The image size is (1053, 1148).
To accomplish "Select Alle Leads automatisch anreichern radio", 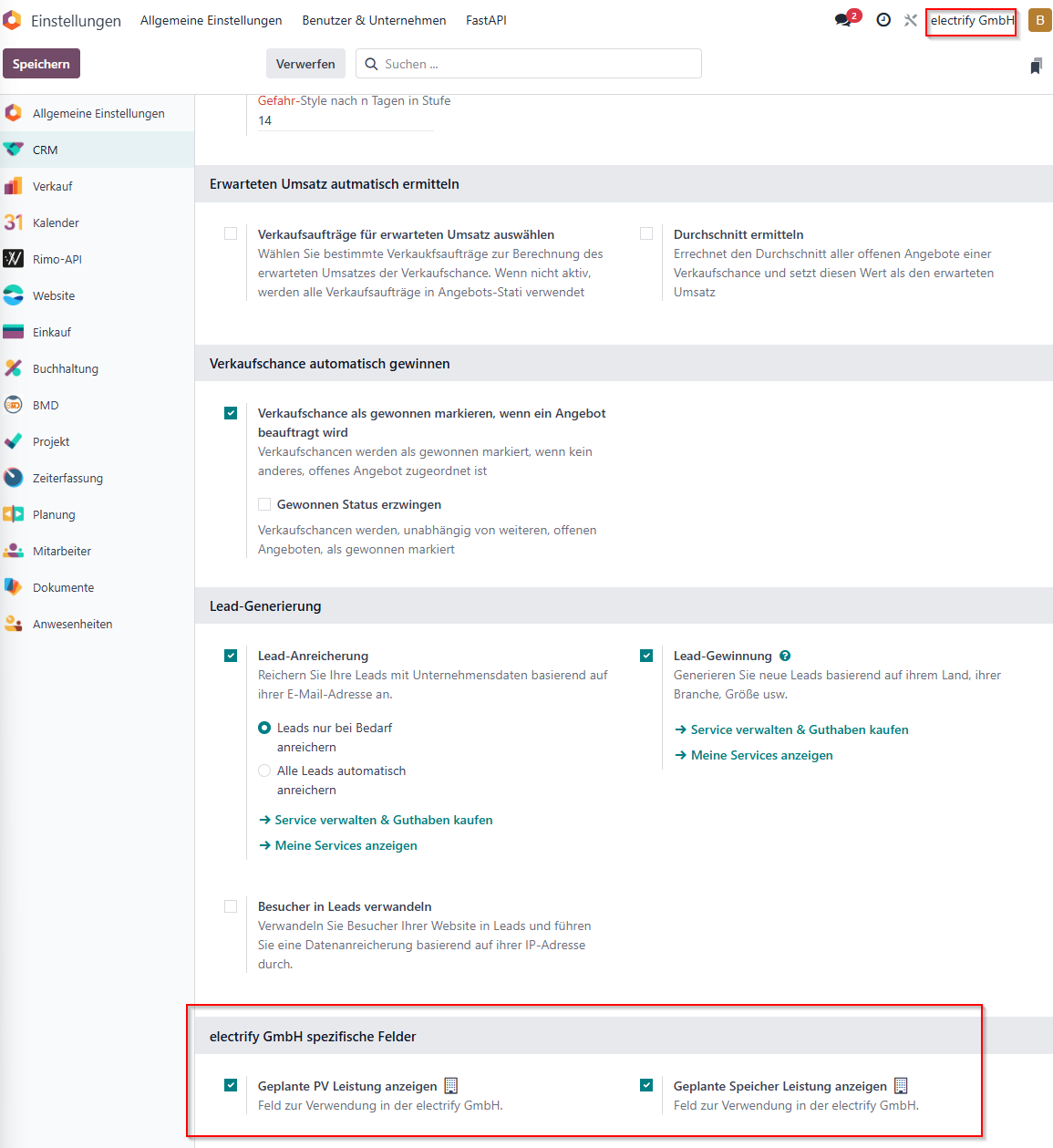I will click(264, 771).
